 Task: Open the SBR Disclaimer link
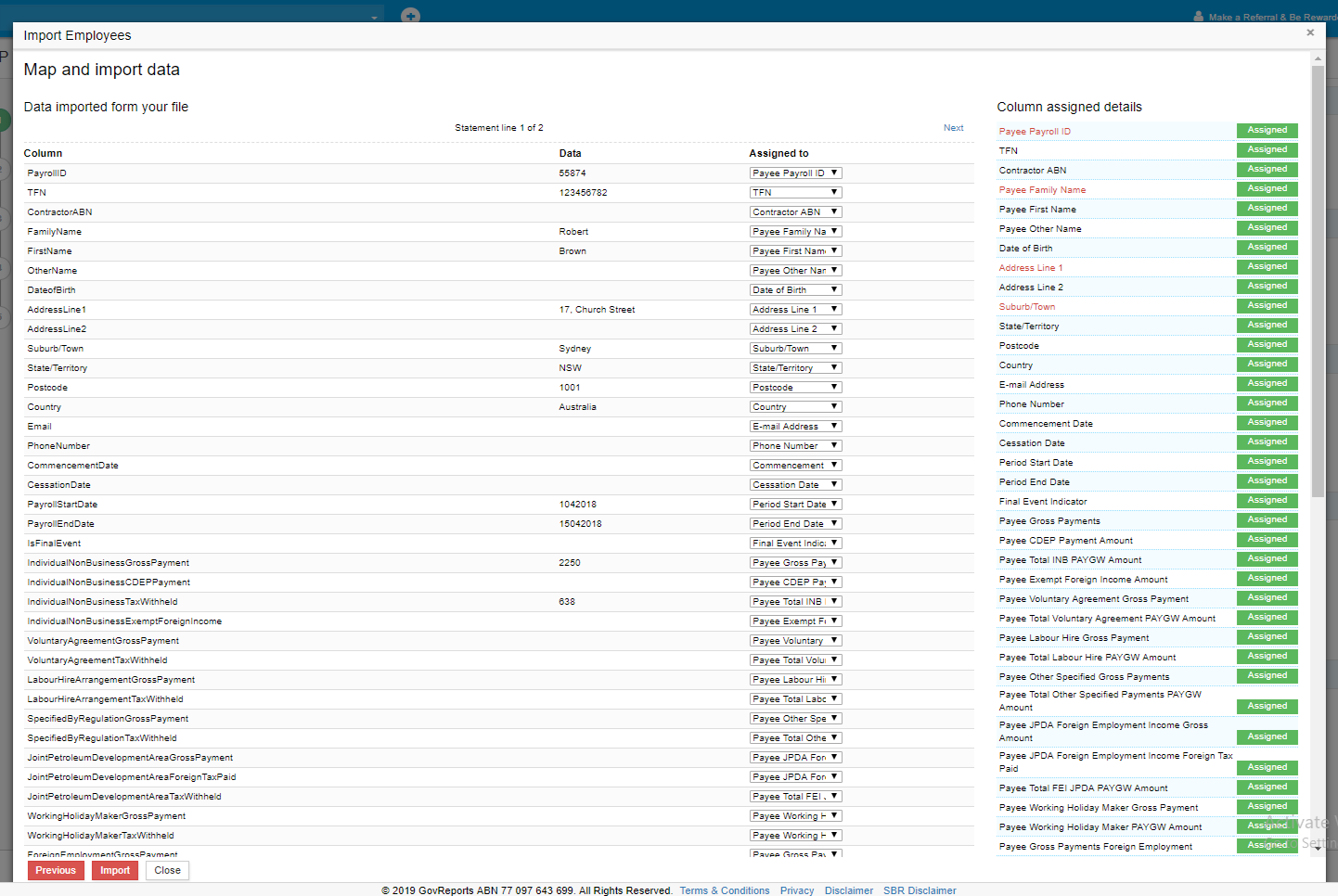pyautogui.click(x=919, y=890)
